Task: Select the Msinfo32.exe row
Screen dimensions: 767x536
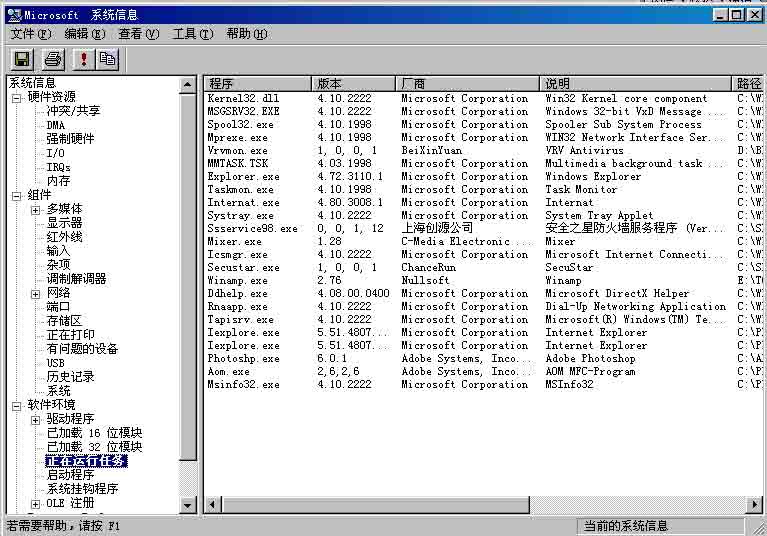Action: (483, 384)
